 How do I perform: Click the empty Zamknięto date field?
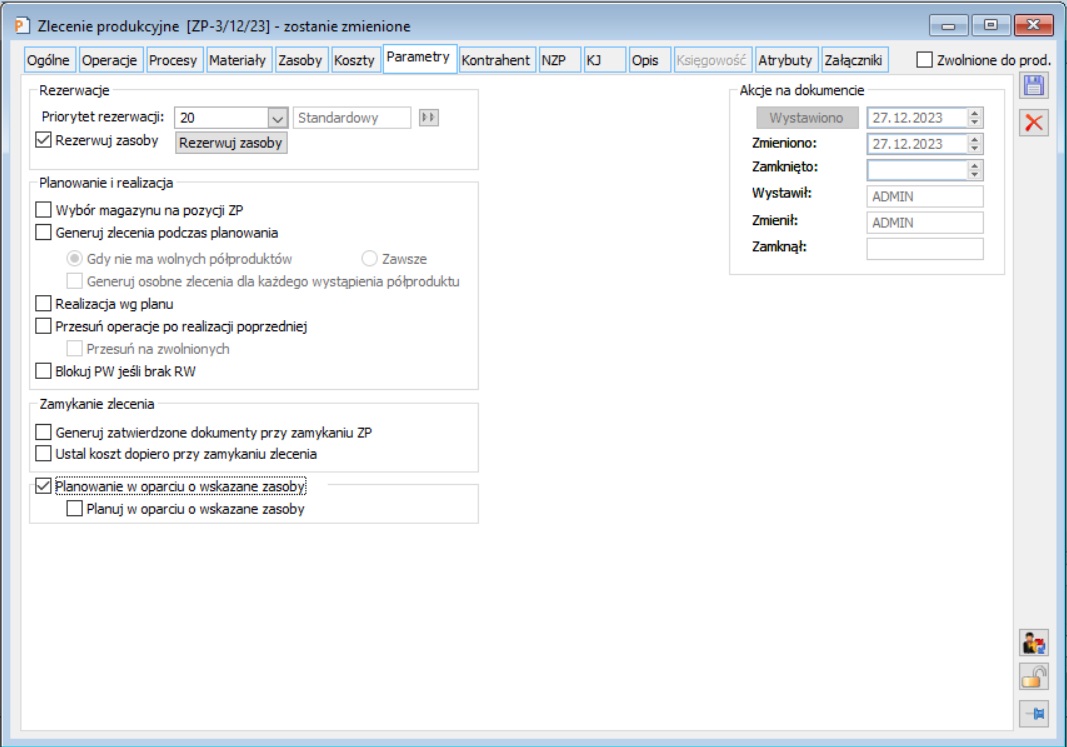(x=917, y=169)
